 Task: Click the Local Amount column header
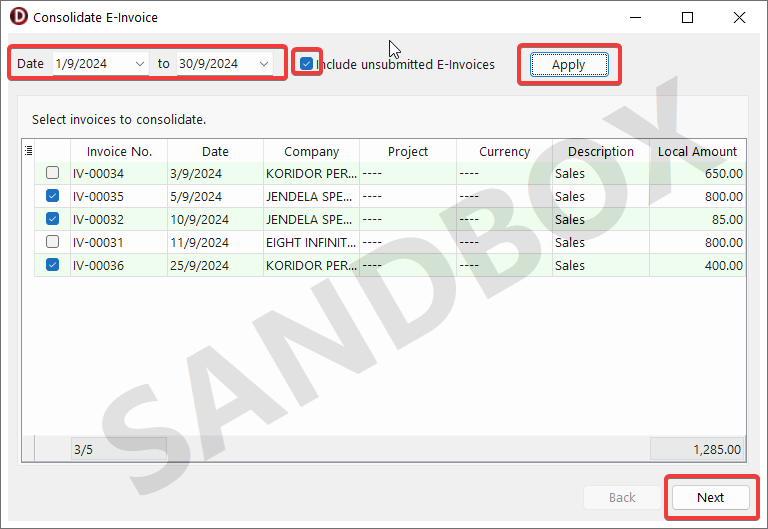(x=697, y=151)
